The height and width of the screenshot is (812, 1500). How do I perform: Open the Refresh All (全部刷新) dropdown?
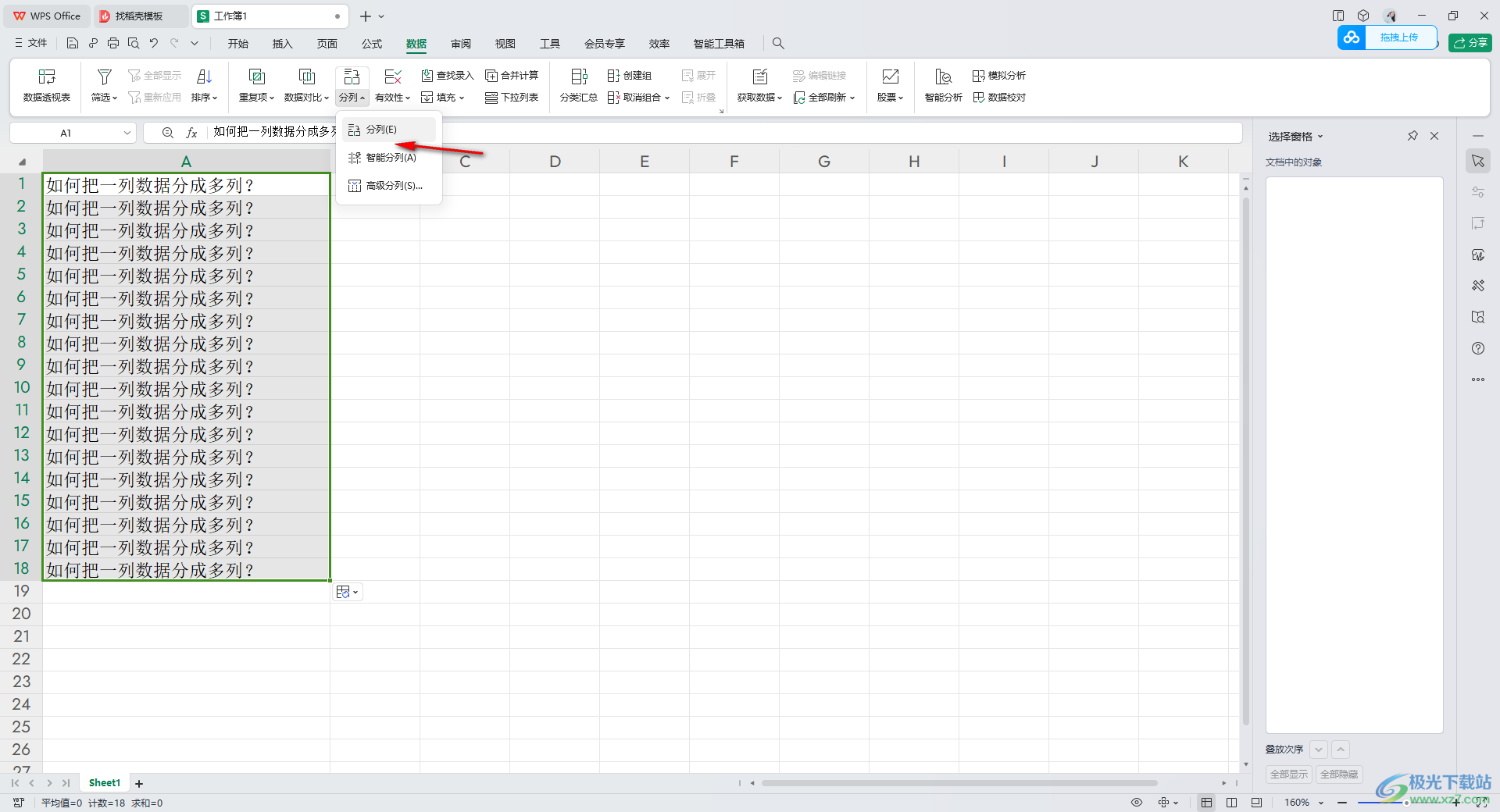(824, 98)
